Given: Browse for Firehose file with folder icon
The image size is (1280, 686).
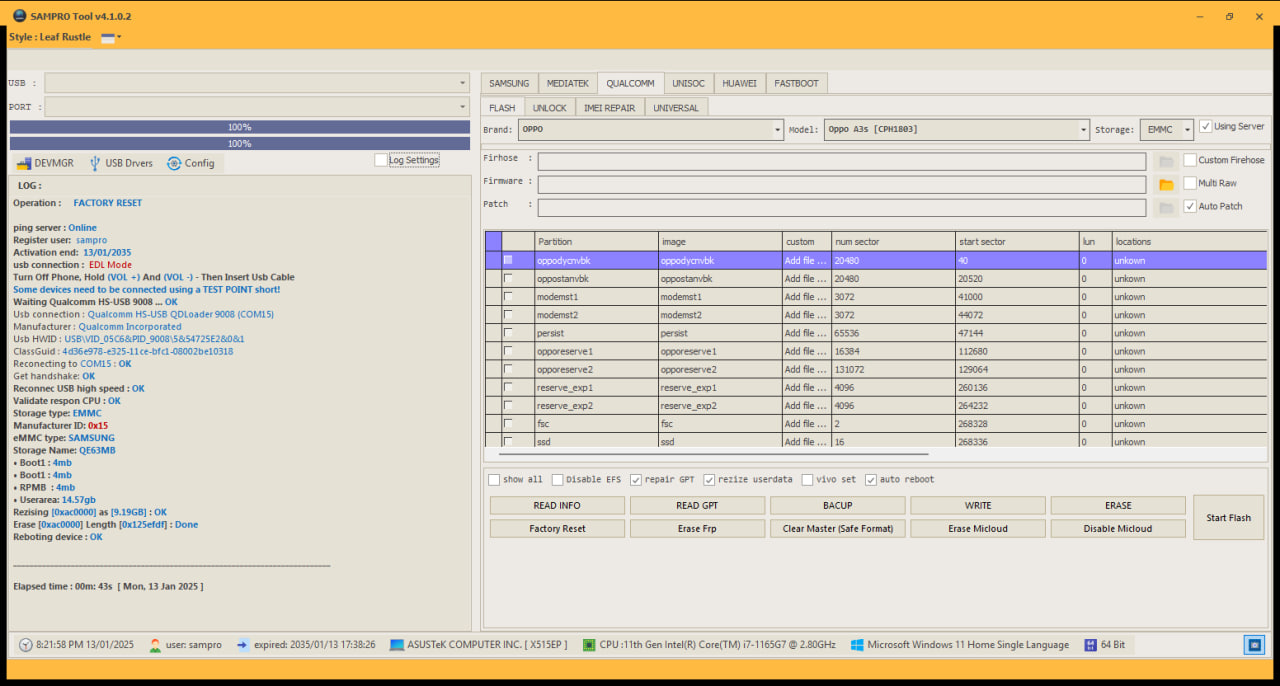Looking at the screenshot, I should pos(1165,161).
